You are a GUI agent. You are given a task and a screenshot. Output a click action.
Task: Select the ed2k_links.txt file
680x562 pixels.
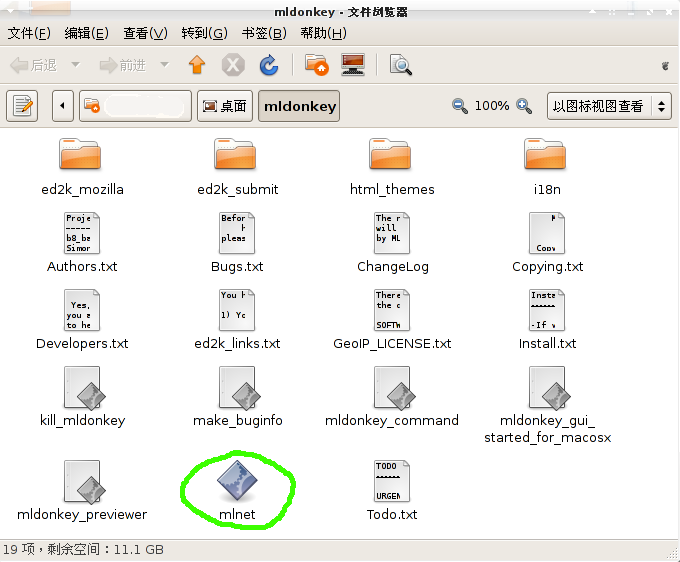click(x=237, y=320)
